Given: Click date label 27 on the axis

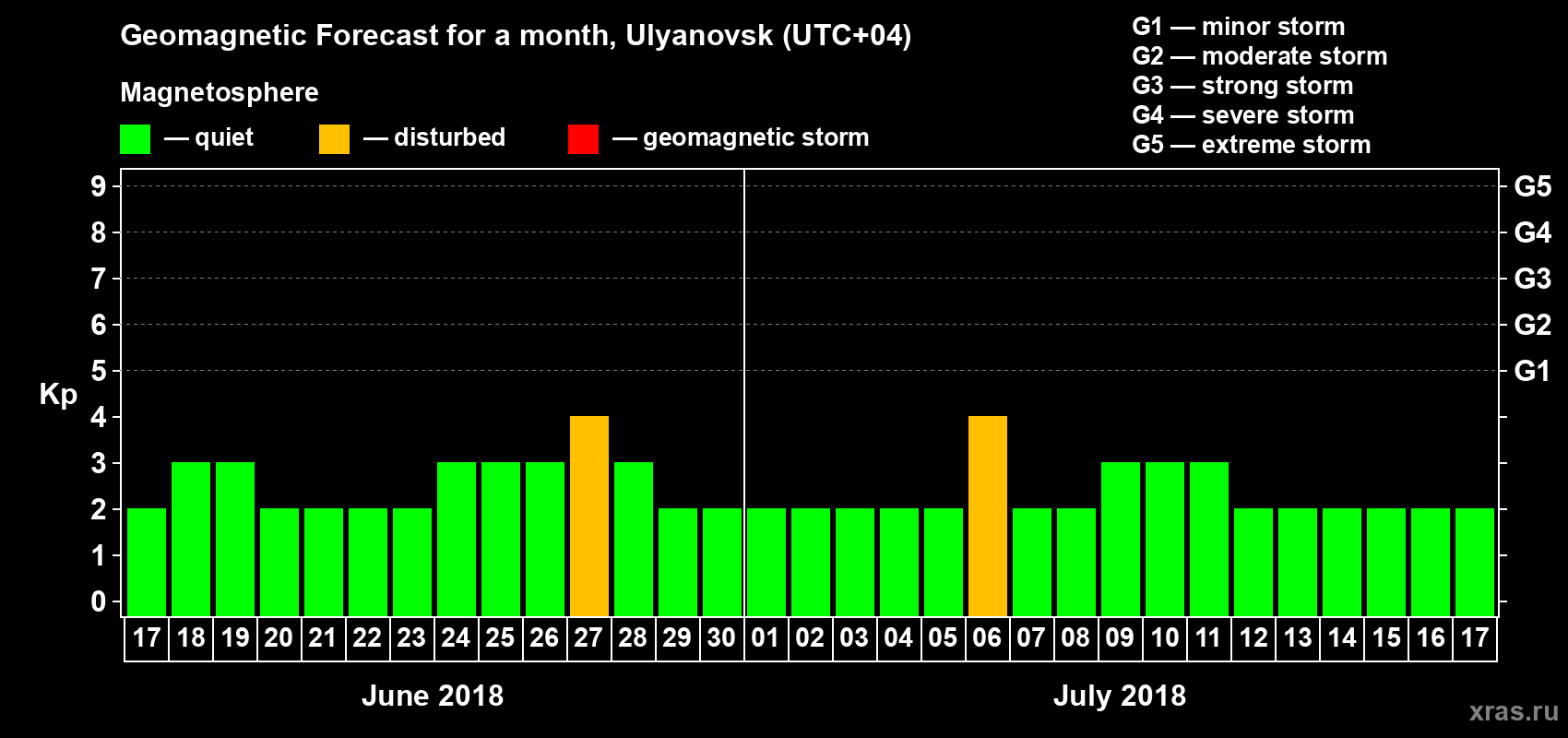Looking at the screenshot, I should coord(588,637).
